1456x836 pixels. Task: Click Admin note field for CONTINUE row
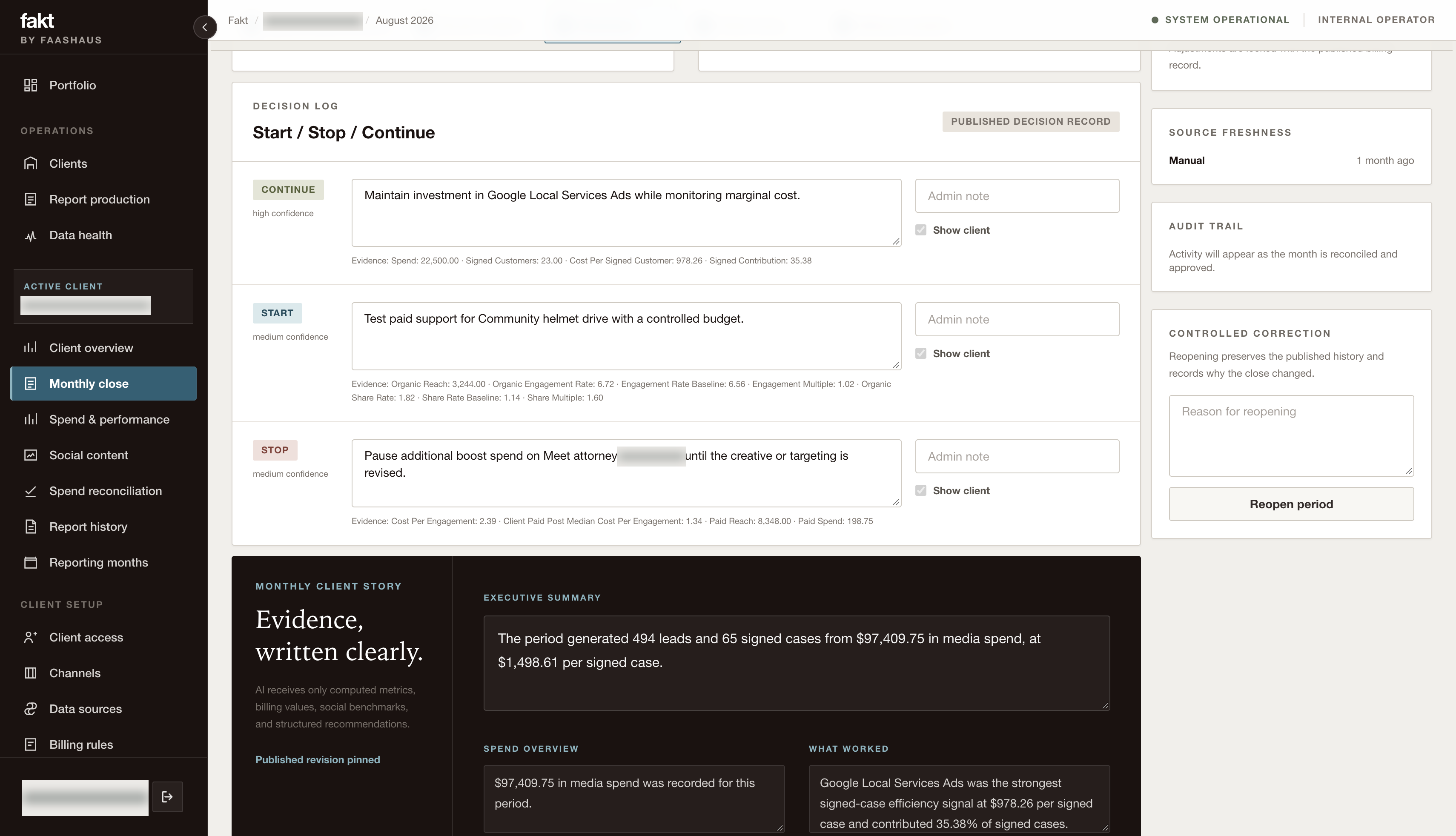[1017, 196]
